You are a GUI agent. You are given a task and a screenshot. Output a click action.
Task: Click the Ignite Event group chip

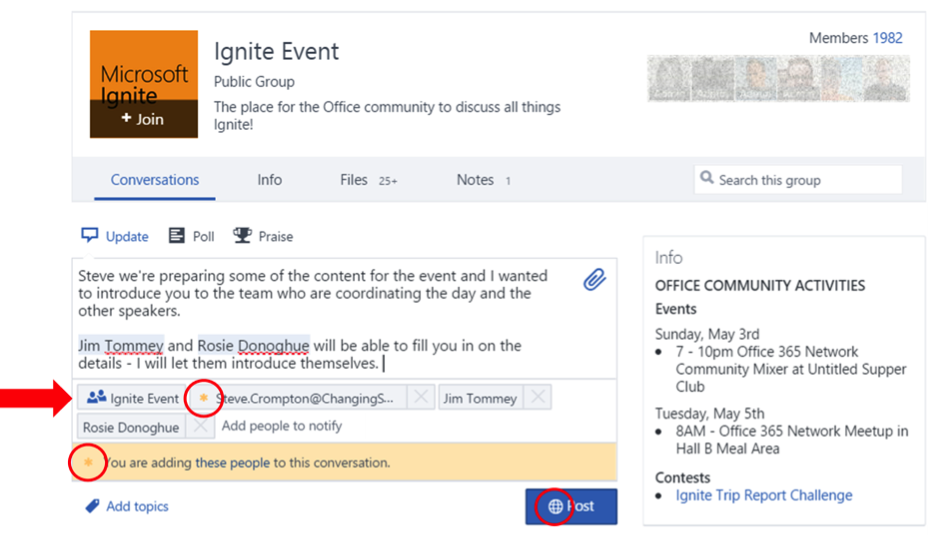pos(130,397)
